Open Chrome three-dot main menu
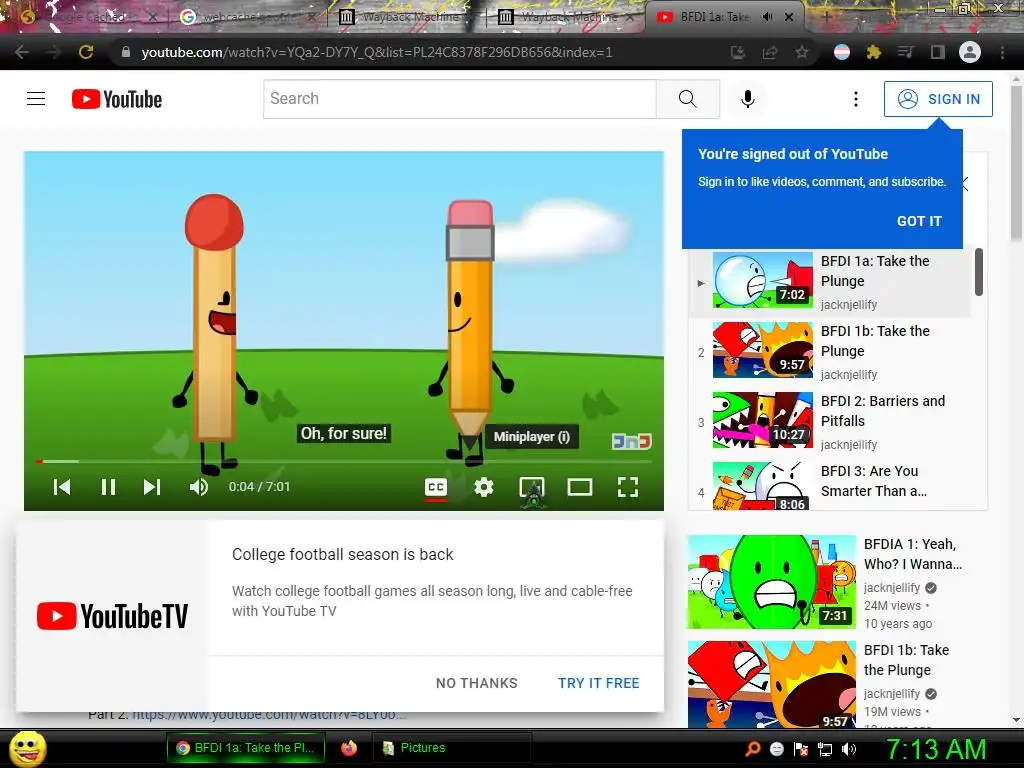The width and height of the screenshot is (1024, 768). coord(1002,52)
